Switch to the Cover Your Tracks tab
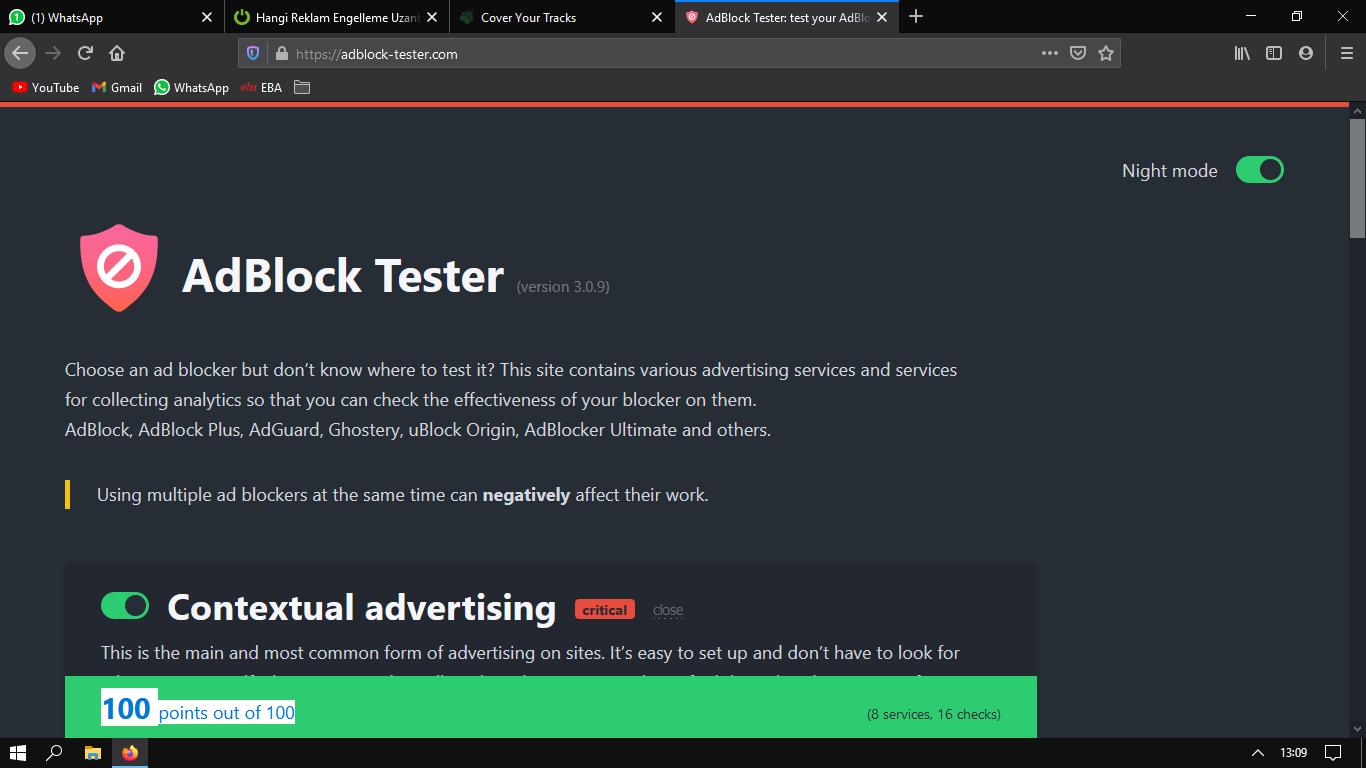Image resolution: width=1366 pixels, height=768 pixels. tap(562, 17)
